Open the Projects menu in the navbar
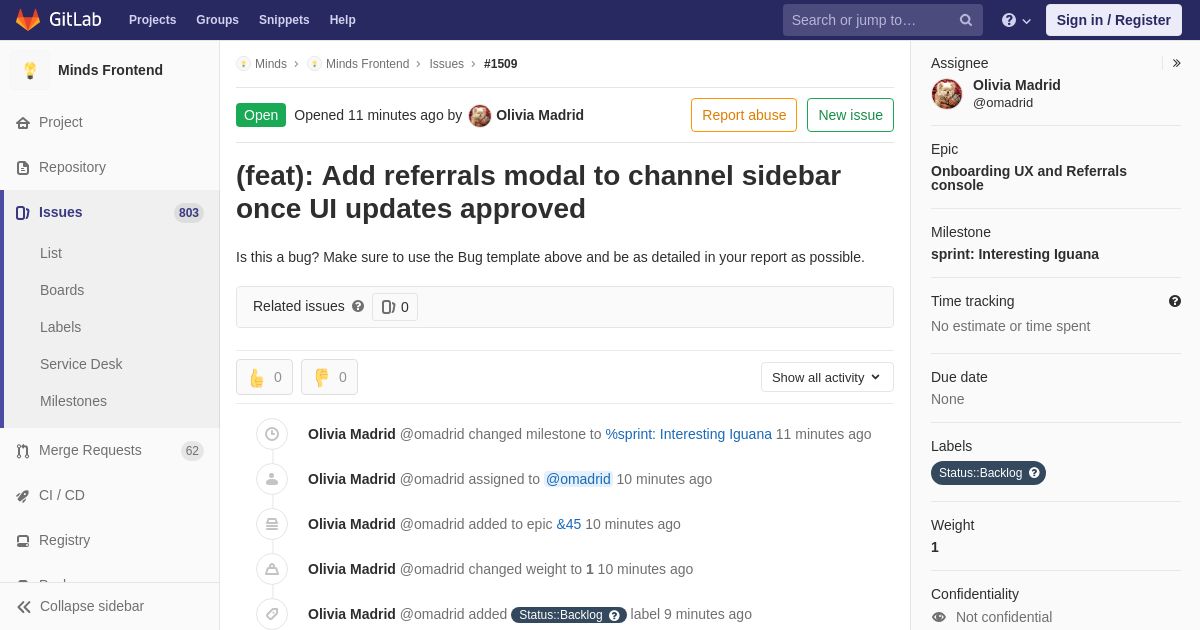The width and height of the screenshot is (1200, 630). coord(152,20)
